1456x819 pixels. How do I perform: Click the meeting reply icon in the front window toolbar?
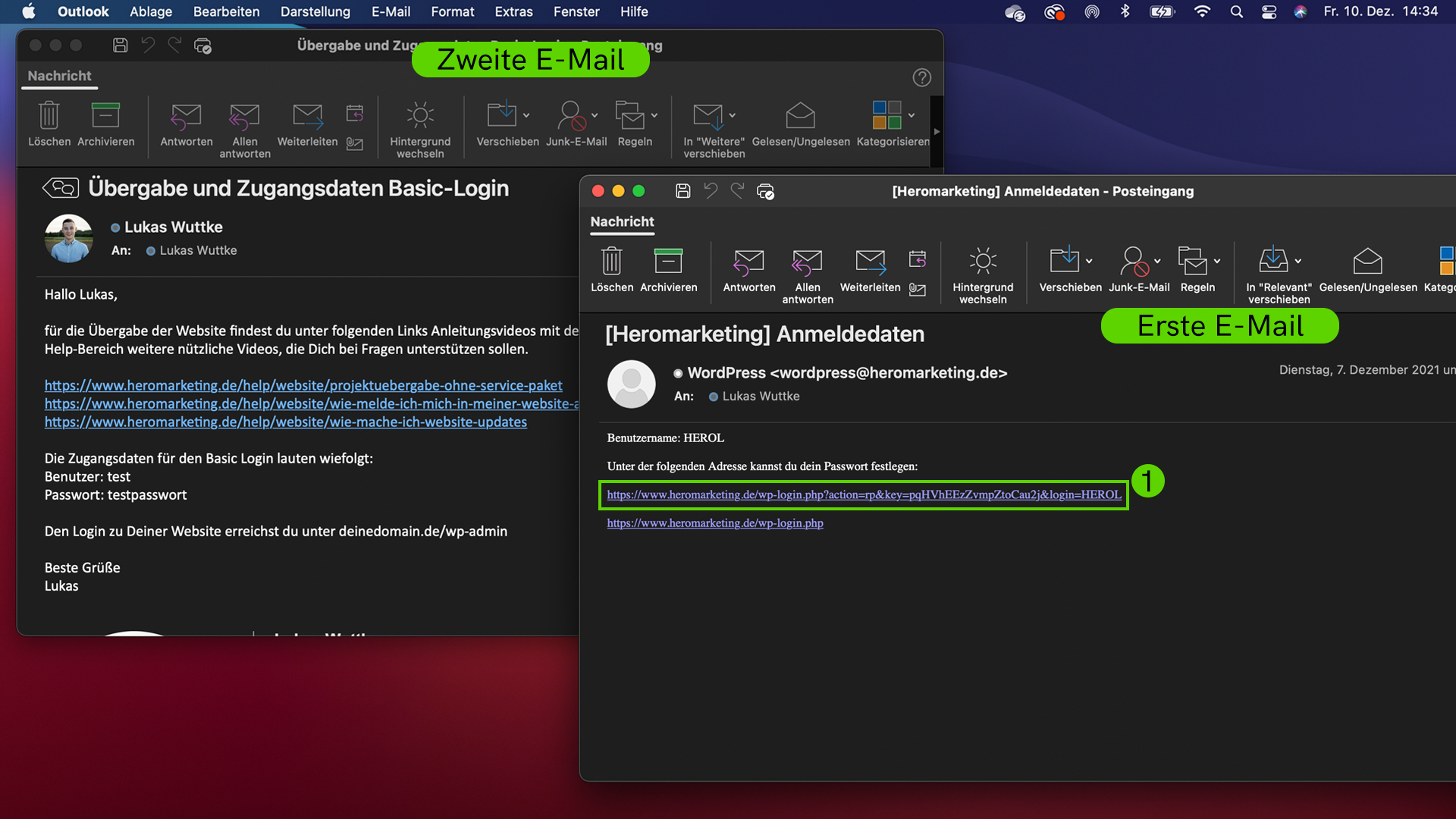918,260
